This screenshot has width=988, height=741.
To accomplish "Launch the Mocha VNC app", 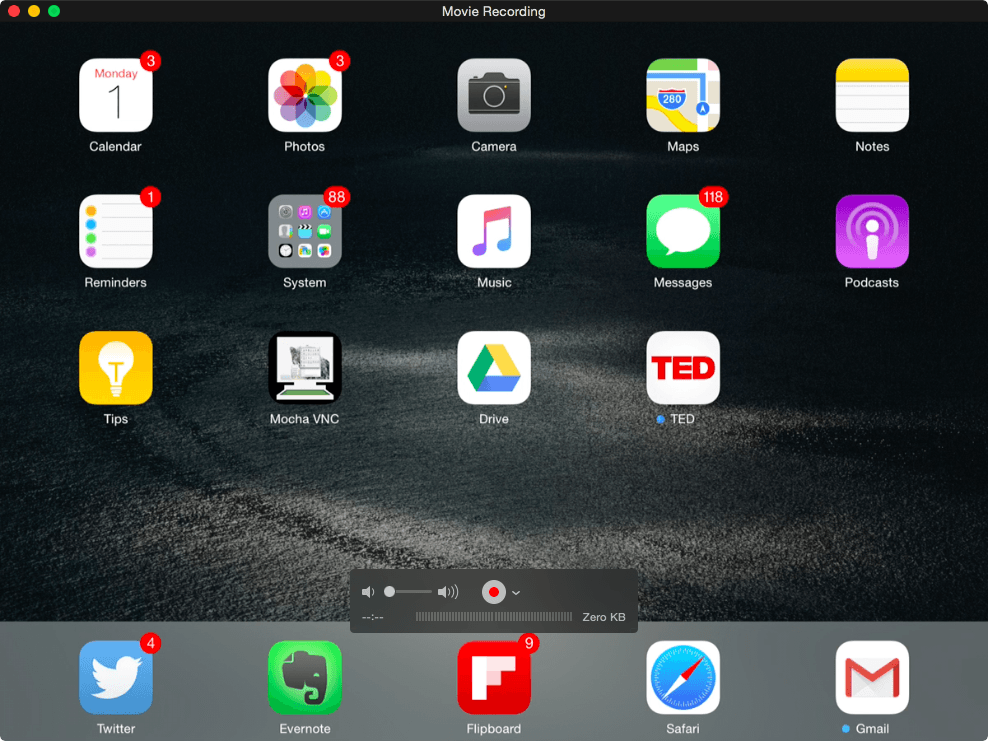I will (305, 367).
